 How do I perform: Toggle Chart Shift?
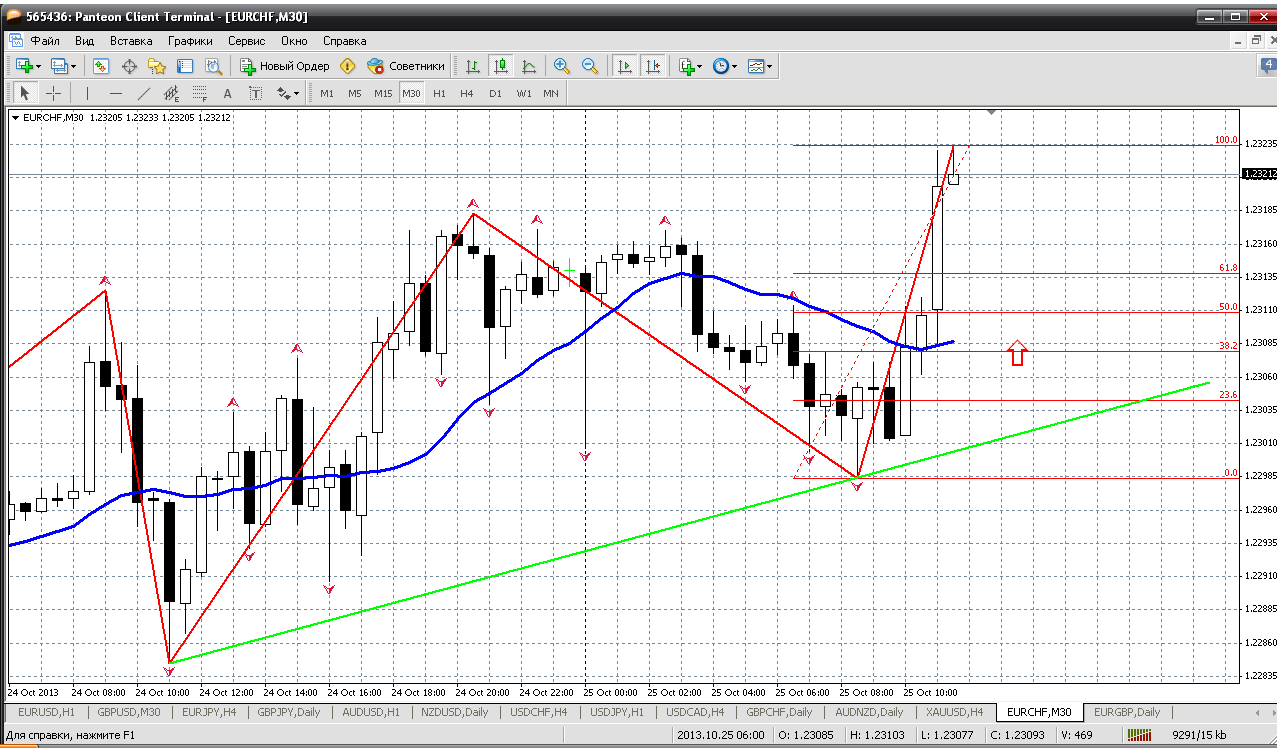click(x=652, y=66)
